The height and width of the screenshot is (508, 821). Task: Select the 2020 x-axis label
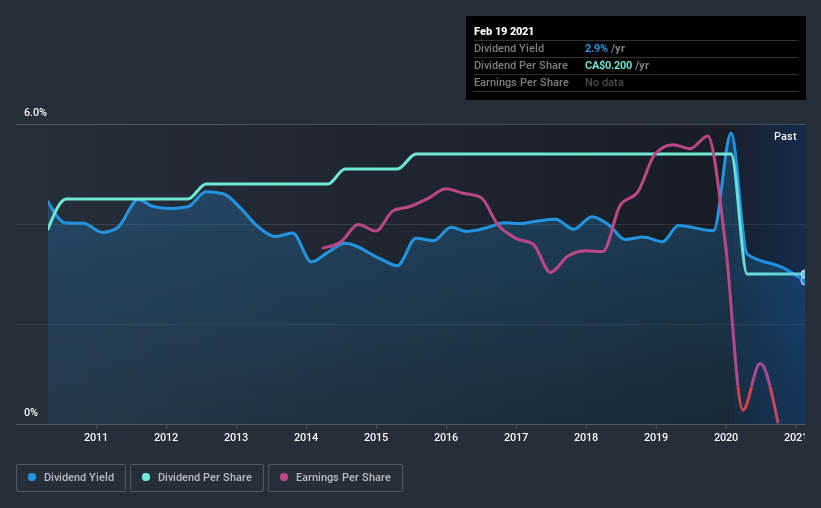coord(726,437)
